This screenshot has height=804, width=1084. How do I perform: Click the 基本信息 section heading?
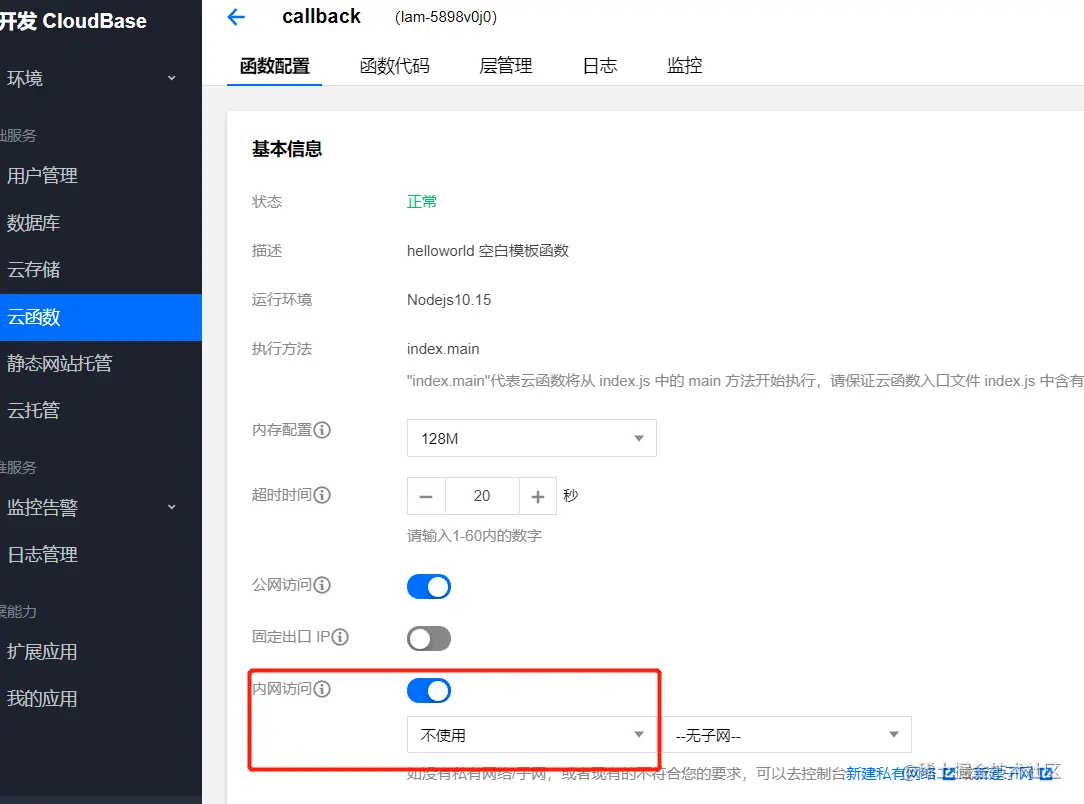point(287,149)
